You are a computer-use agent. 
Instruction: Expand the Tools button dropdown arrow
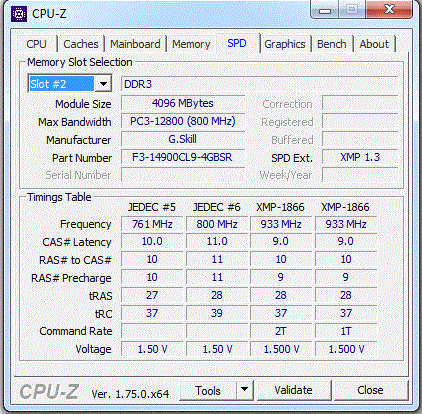click(244, 390)
